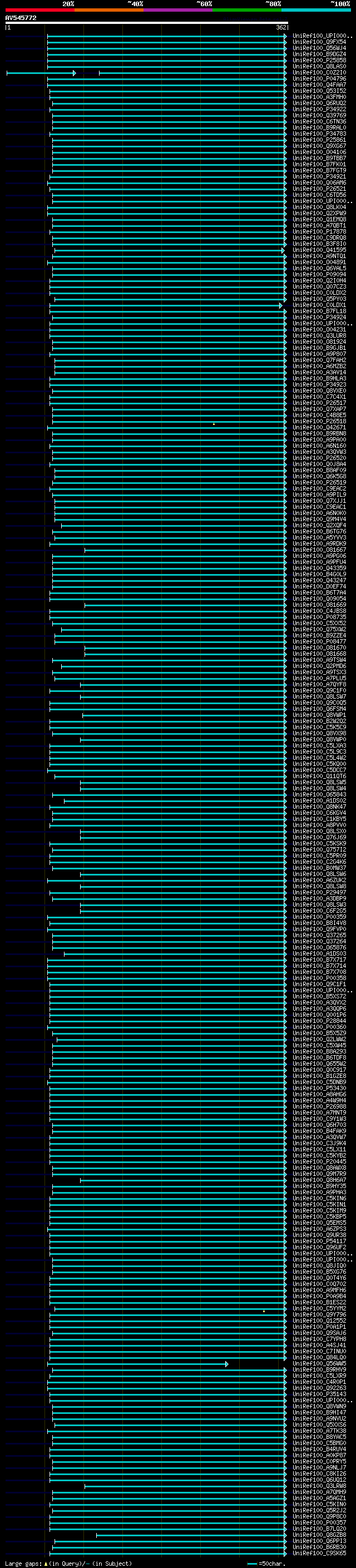Select hit label UniRef100_Q8GZB8

pos(319,1535)
